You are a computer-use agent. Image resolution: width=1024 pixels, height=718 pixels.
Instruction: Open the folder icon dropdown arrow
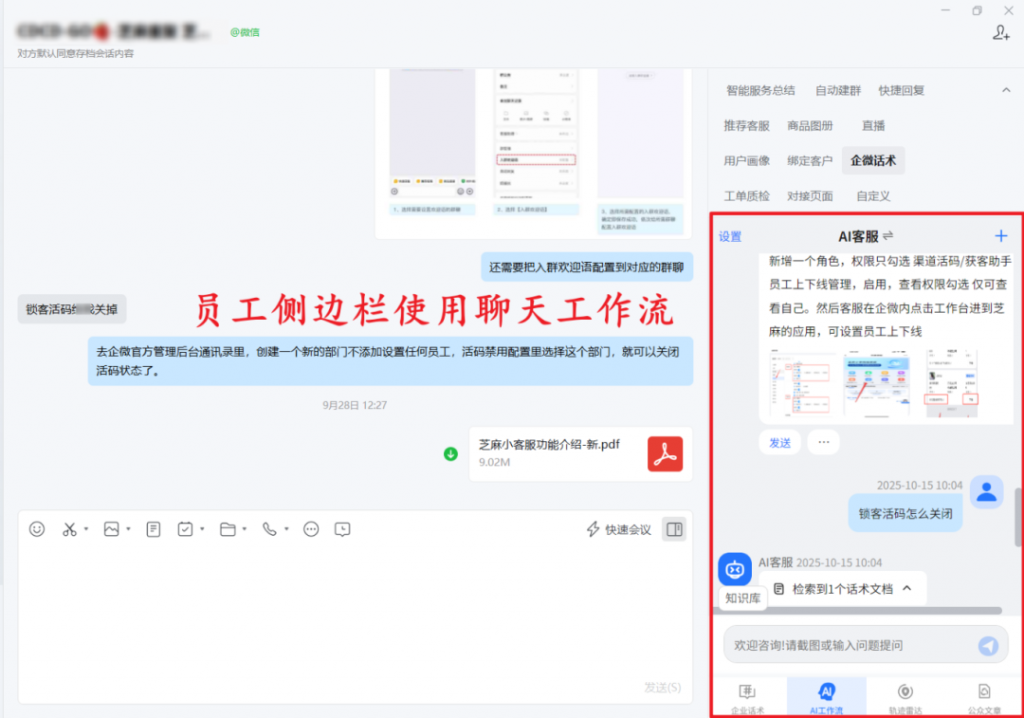coord(243,529)
